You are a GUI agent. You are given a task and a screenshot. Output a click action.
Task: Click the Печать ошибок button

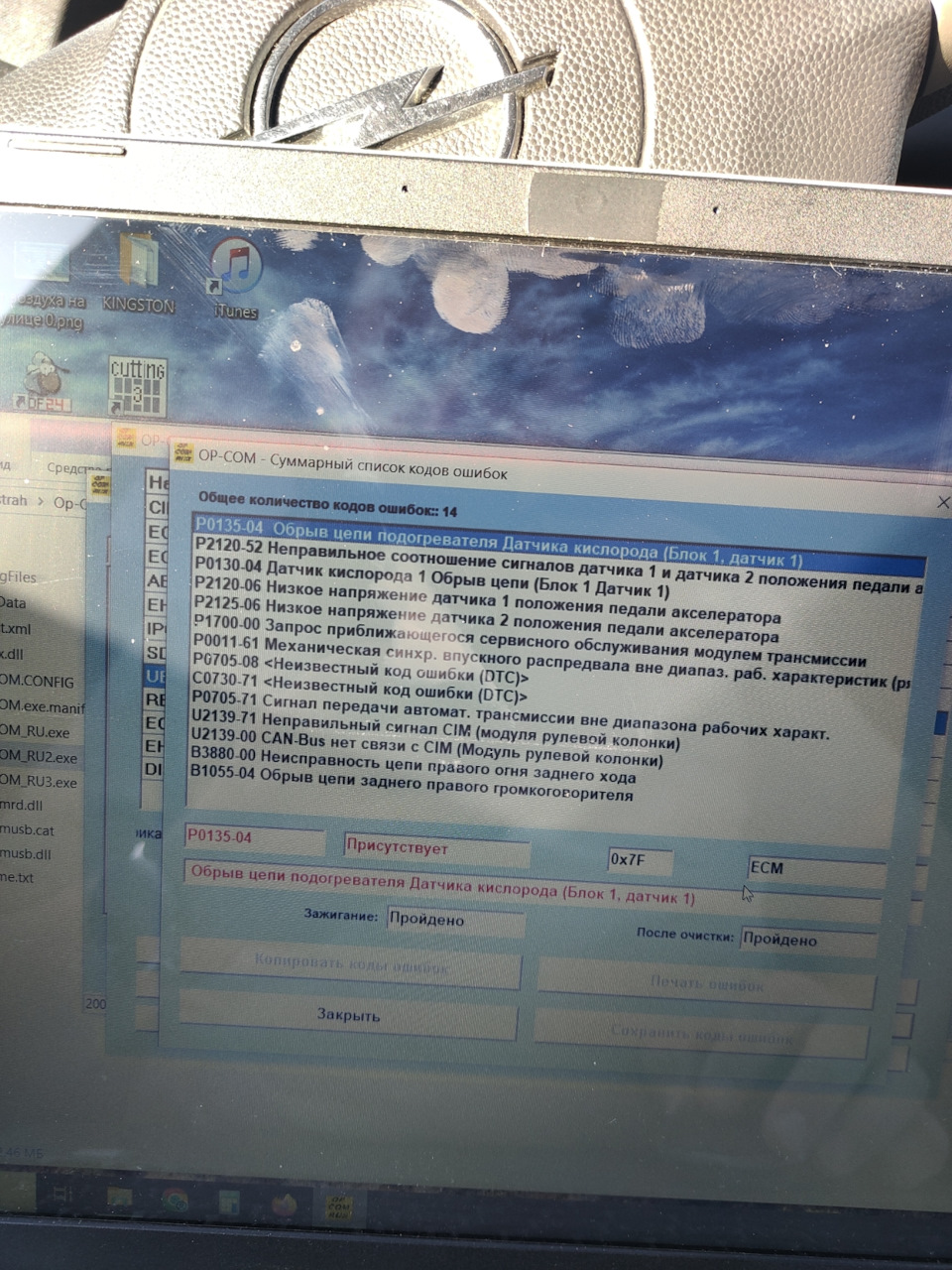[707, 984]
